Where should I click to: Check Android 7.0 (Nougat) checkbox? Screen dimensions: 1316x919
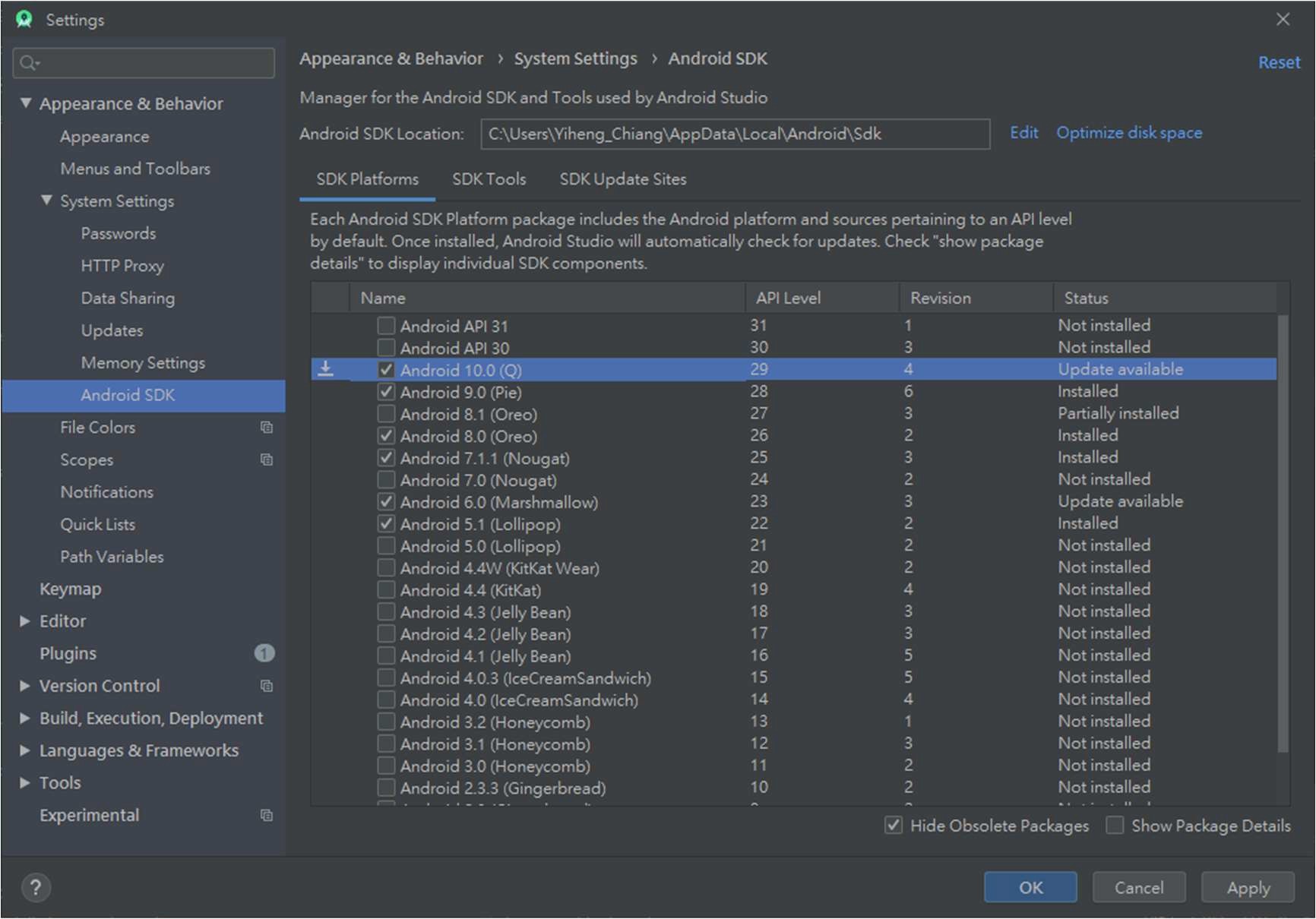pyautogui.click(x=386, y=480)
